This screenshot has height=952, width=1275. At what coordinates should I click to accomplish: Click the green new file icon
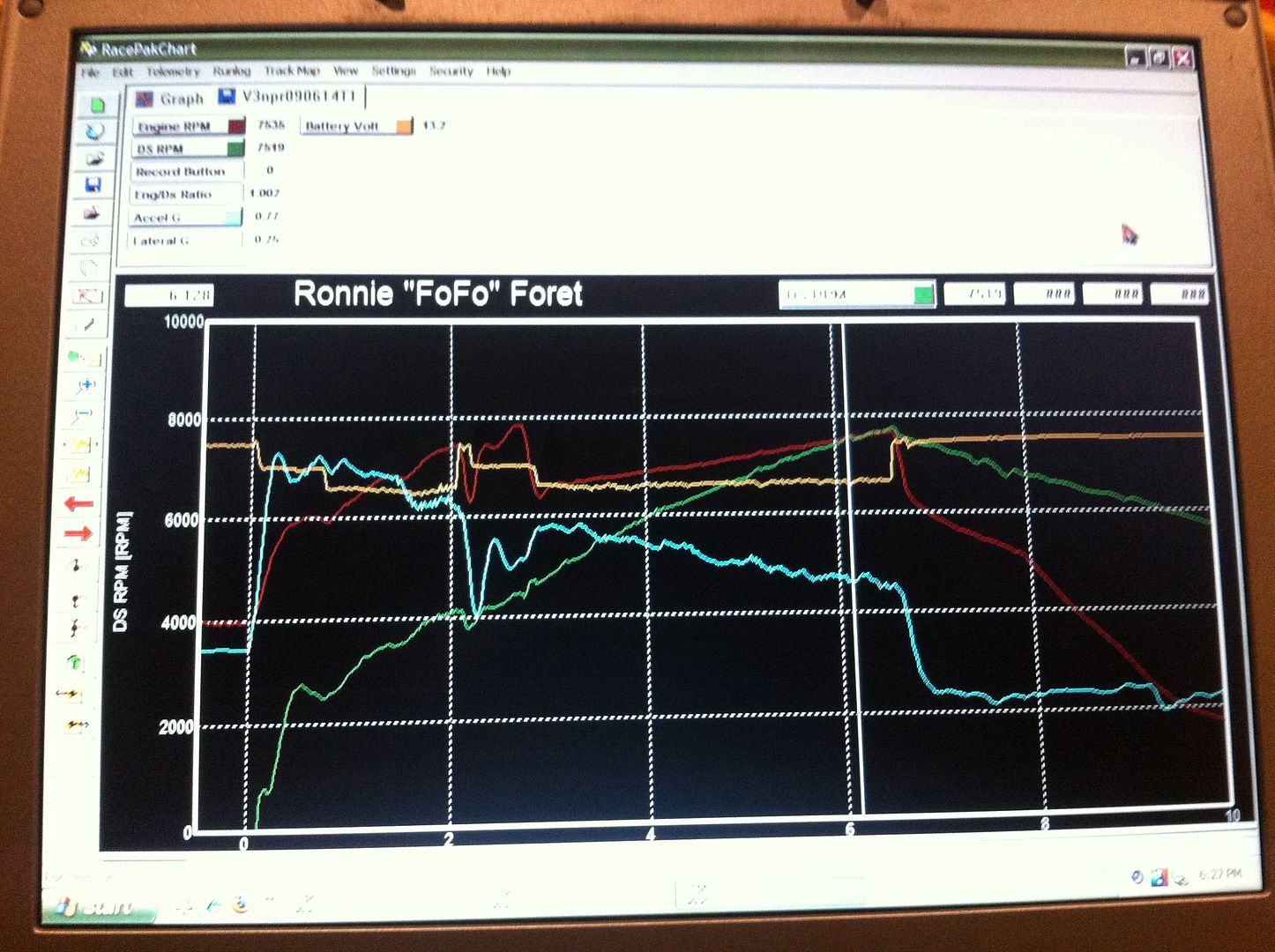click(x=97, y=105)
